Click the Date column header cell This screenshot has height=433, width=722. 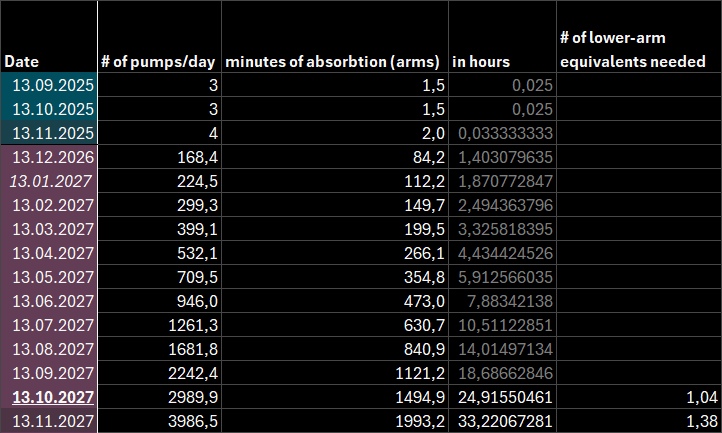point(22,62)
